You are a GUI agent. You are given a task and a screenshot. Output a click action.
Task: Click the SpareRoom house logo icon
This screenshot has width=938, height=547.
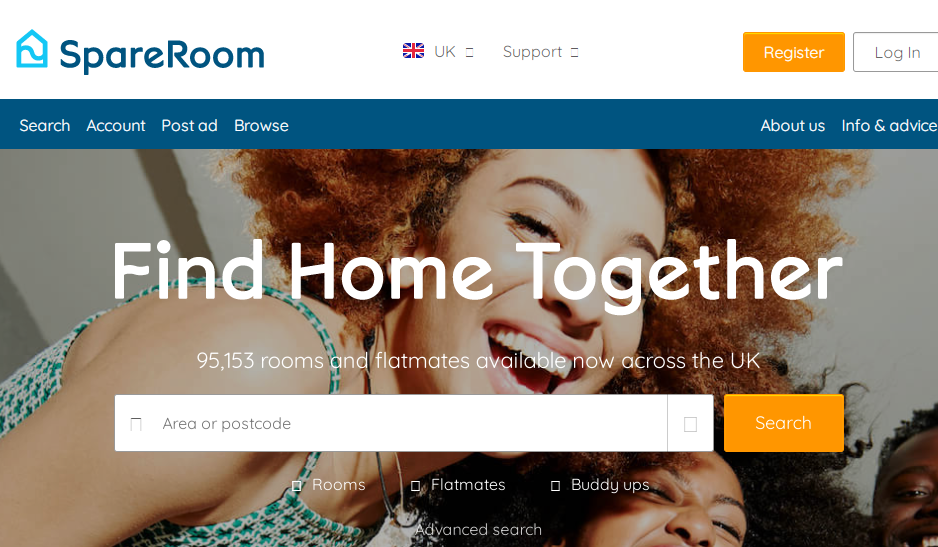coord(32,49)
